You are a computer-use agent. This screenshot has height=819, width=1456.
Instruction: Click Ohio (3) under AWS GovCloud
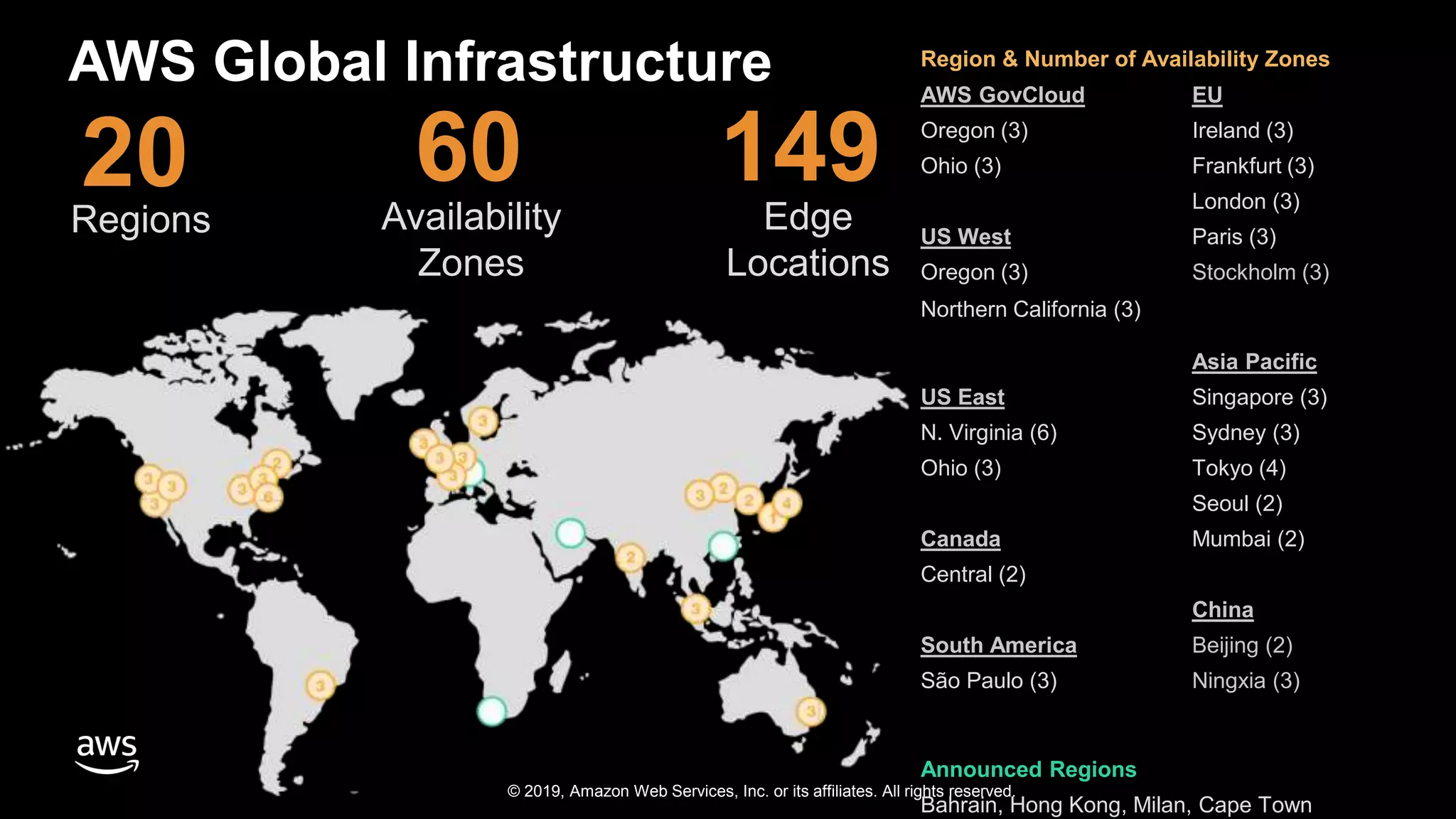click(960, 166)
